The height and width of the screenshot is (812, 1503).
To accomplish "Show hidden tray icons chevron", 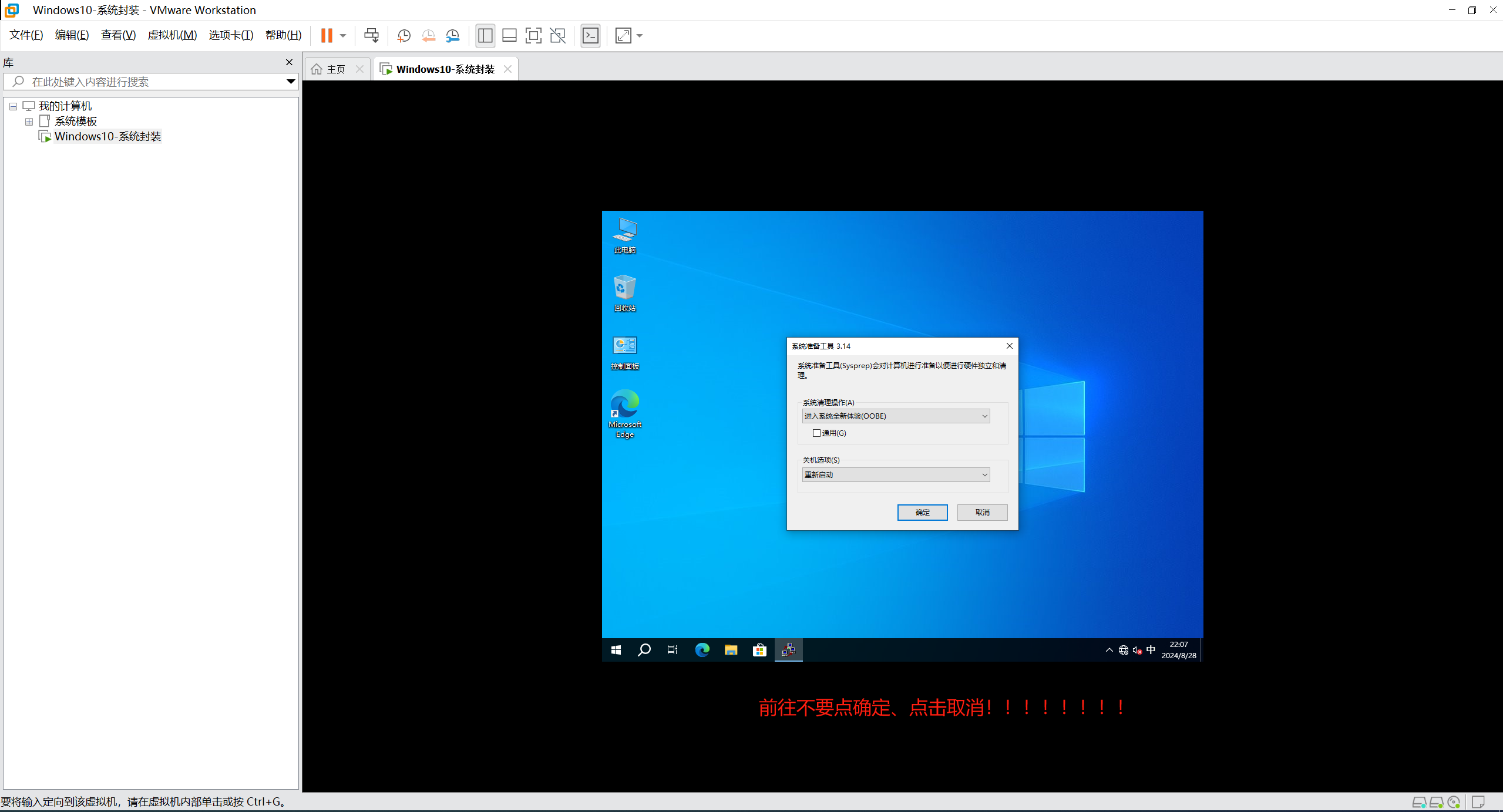I will tap(1109, 650).
